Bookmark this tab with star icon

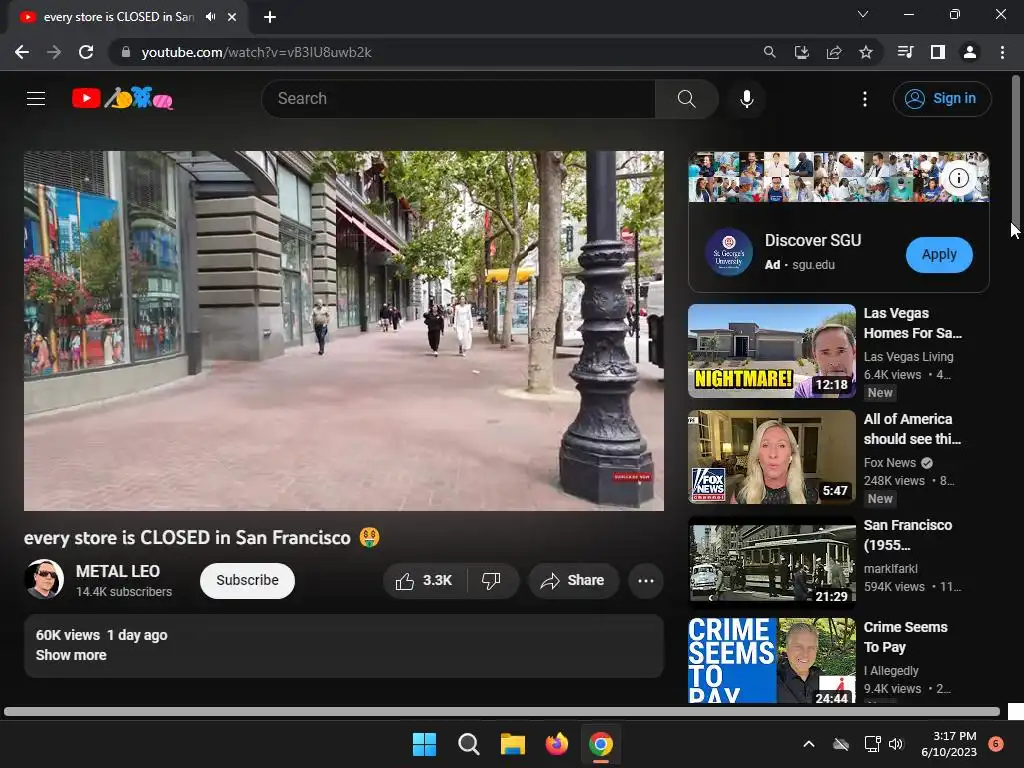[x=866, y=52]
